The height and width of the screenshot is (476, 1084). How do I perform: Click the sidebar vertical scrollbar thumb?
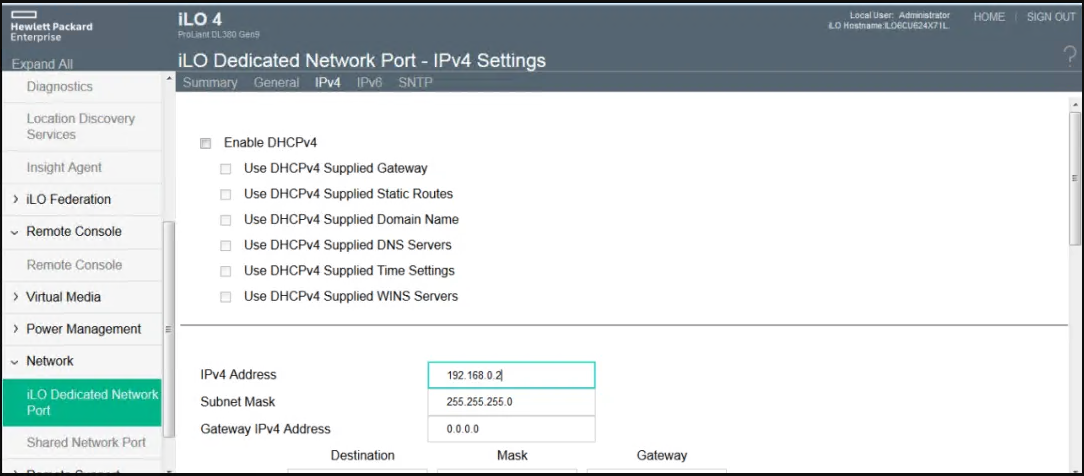(x=169, y=330)
